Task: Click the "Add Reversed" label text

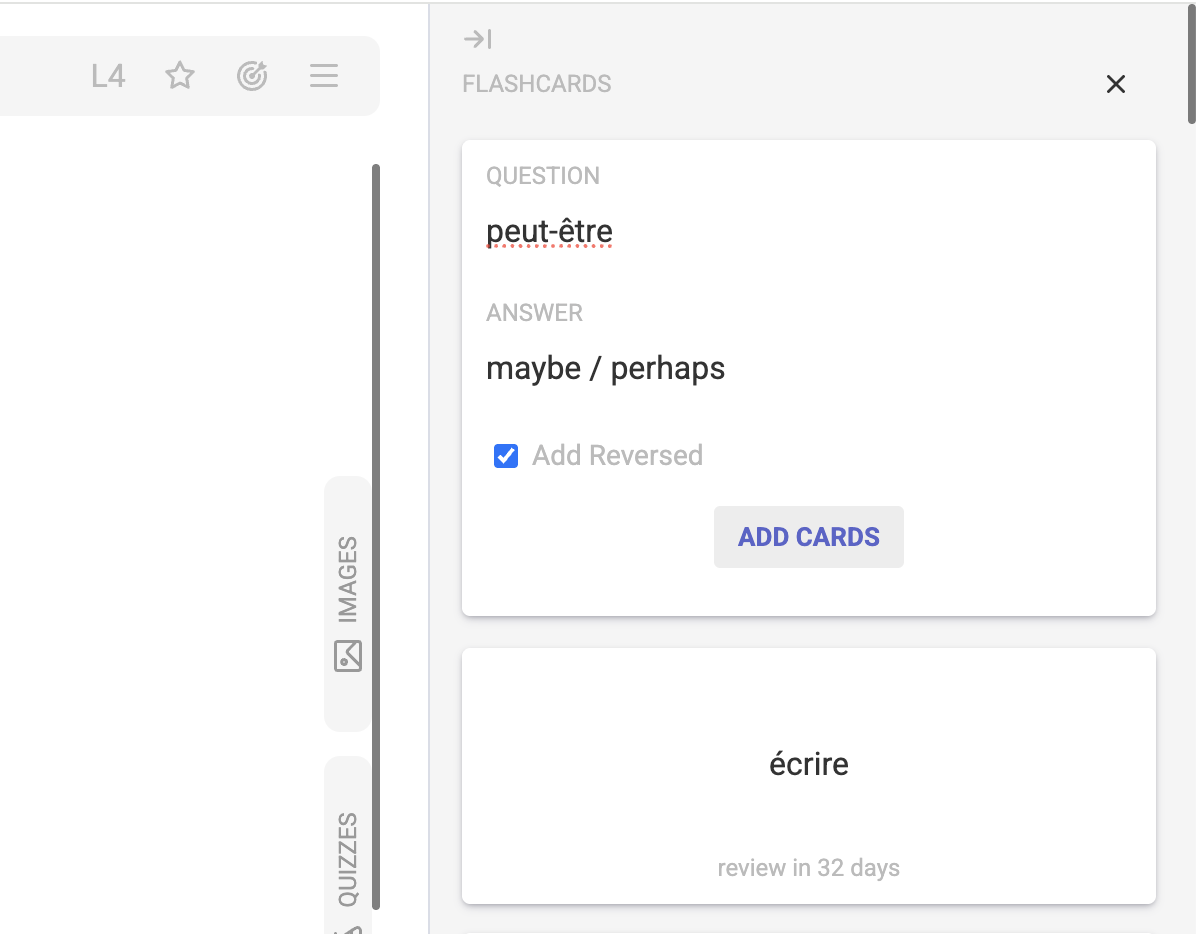Action: 617,456
